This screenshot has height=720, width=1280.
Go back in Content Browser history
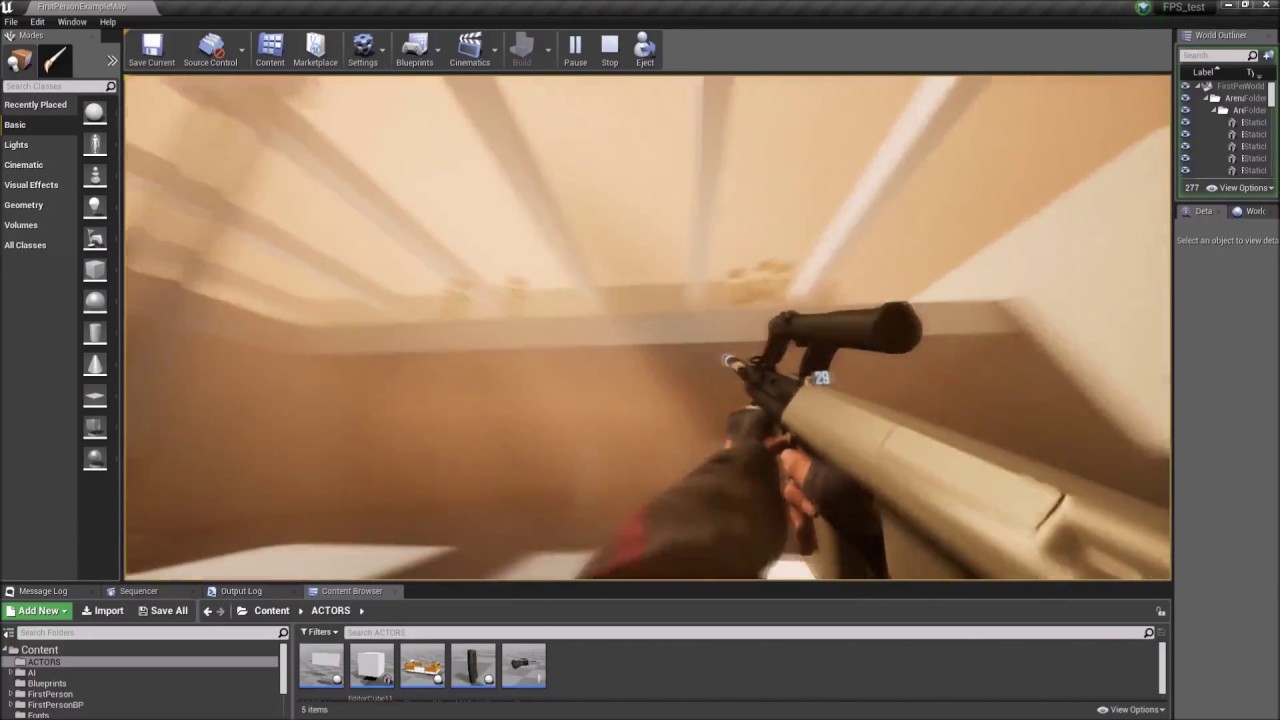[x=207, y=611]
